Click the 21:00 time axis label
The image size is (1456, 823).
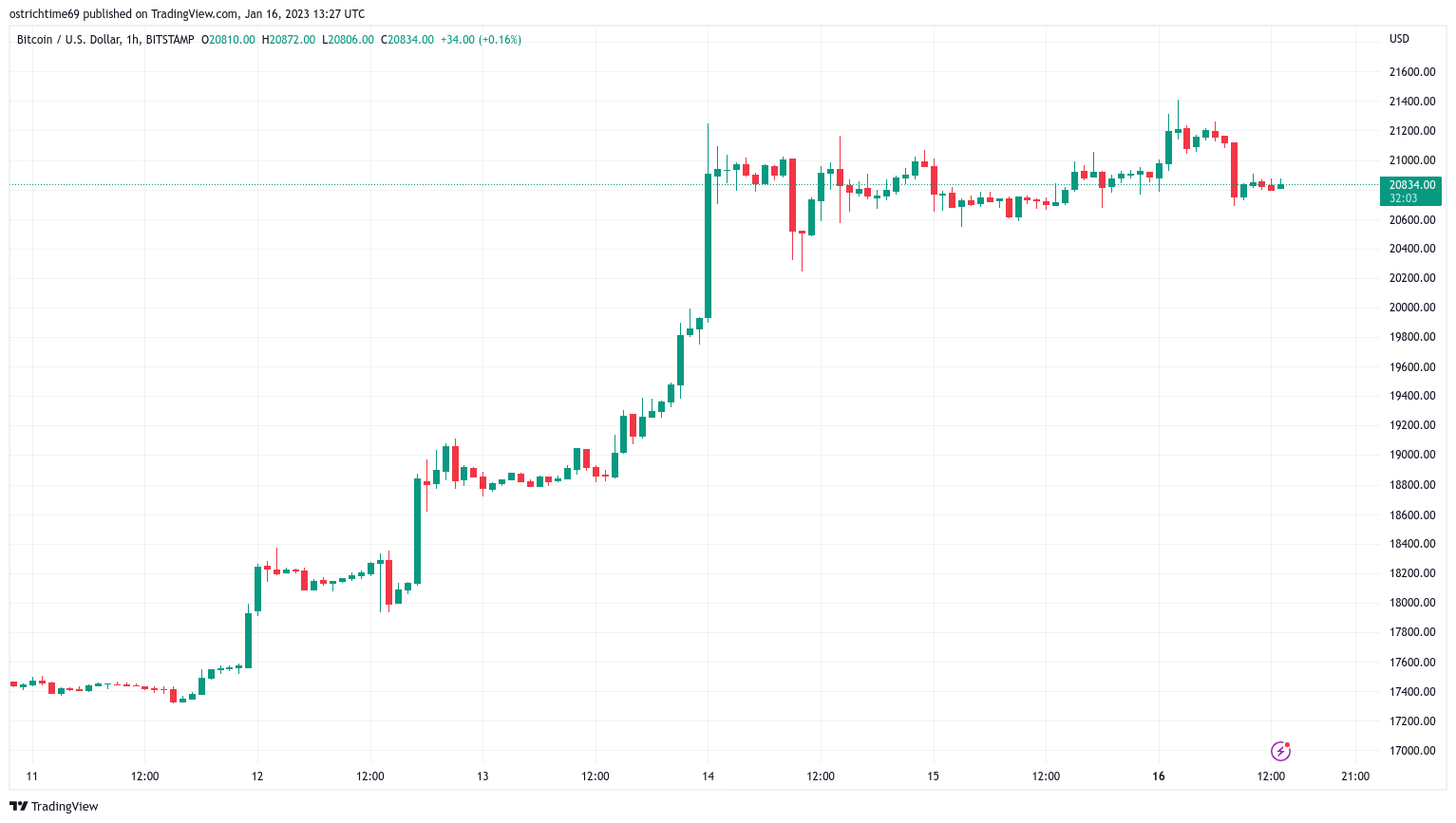point(1355,776)
